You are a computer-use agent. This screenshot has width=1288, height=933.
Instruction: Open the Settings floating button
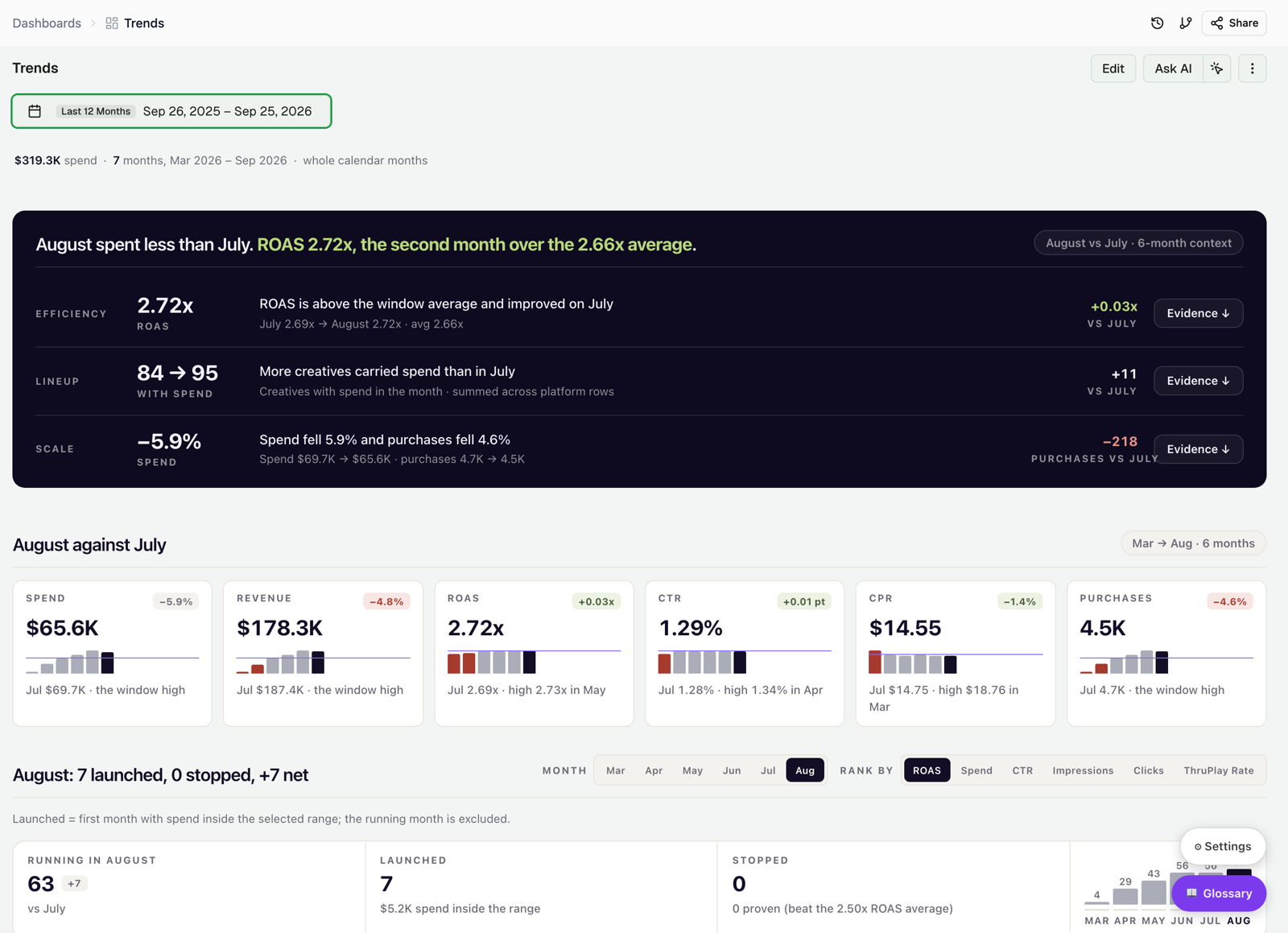1223,846
